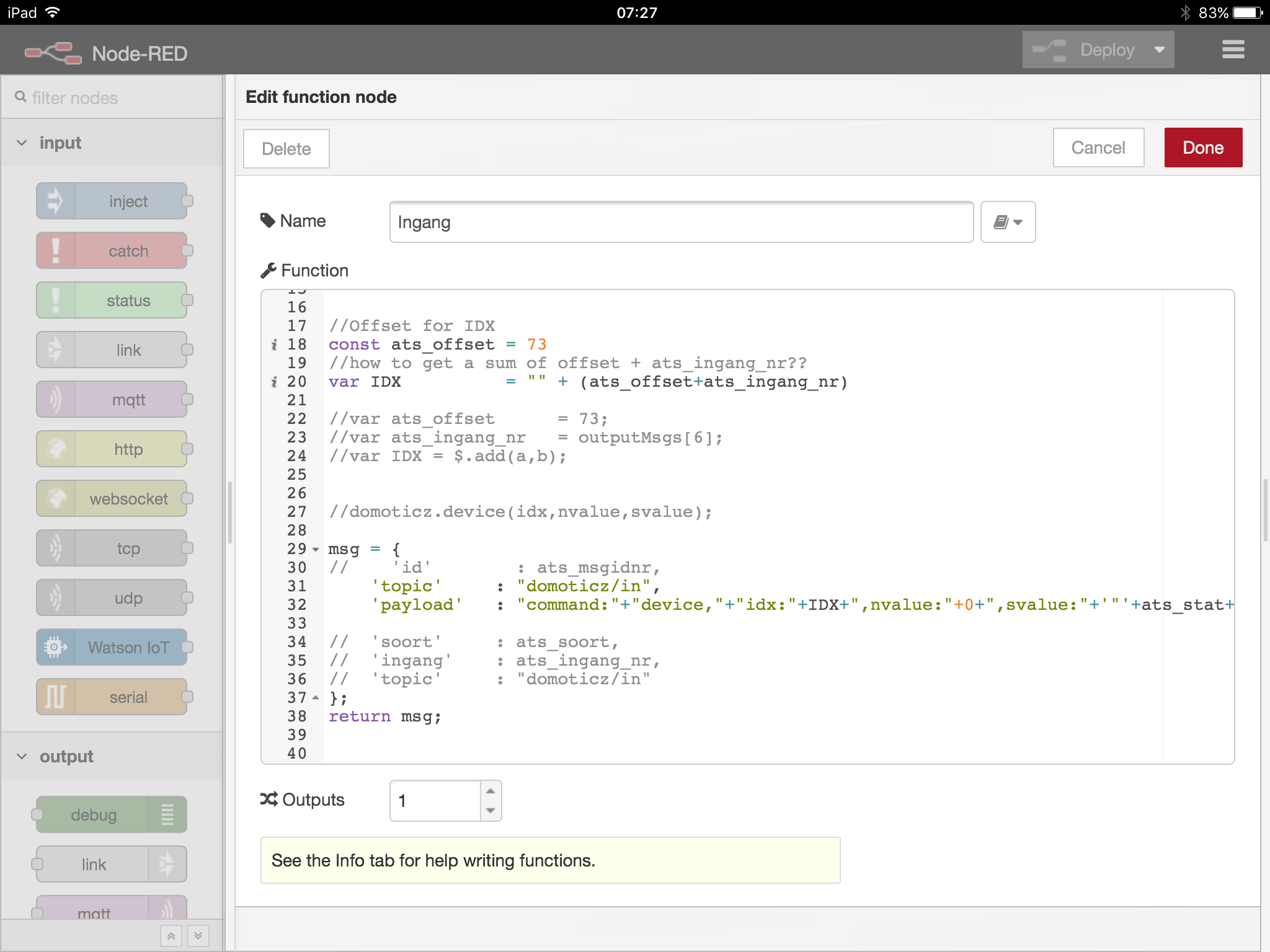The height and width of the screenshot is (952, 1270).
Task: Select the status node icon
Action: pyautogui.click(x=56, y=300)
